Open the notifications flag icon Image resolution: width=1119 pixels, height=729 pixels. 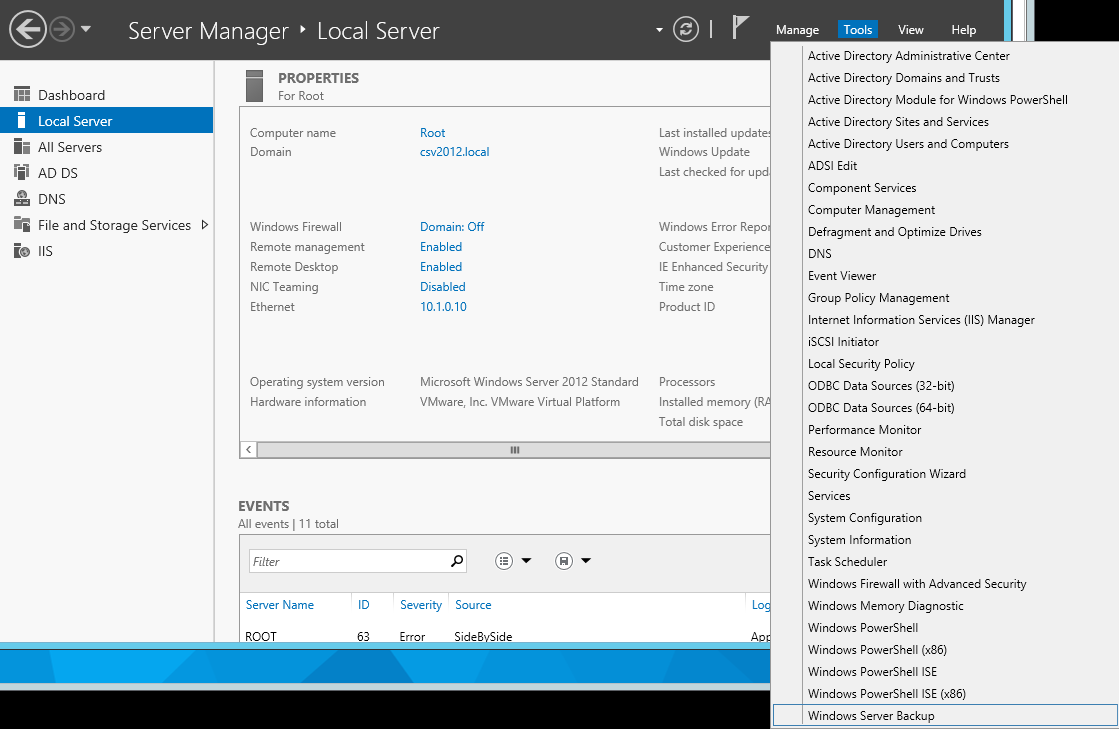click(740, 28)
